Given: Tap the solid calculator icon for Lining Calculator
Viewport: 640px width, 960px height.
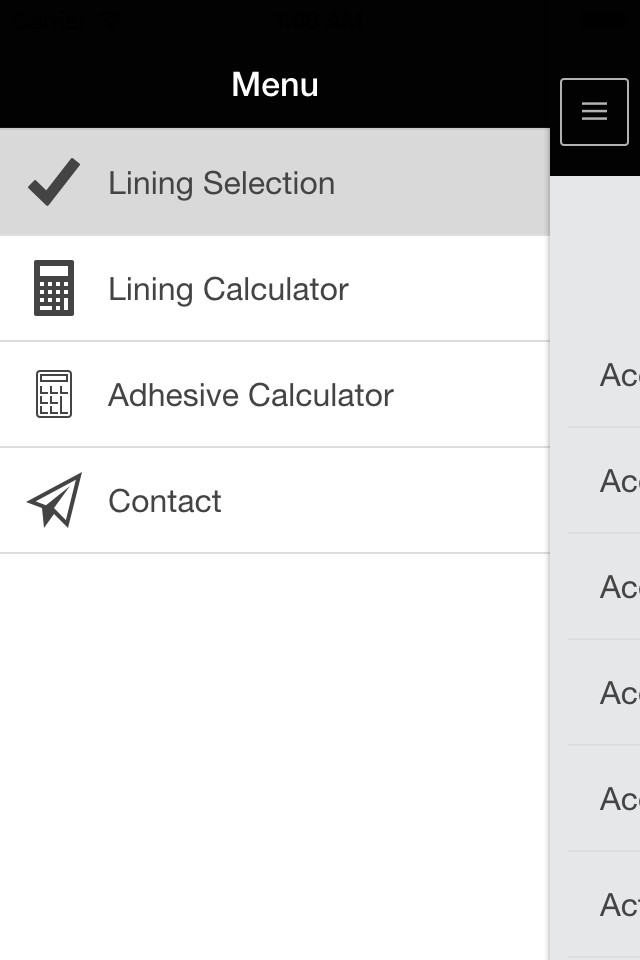Looking at the screenshot, I should click(x=54, y=288).
